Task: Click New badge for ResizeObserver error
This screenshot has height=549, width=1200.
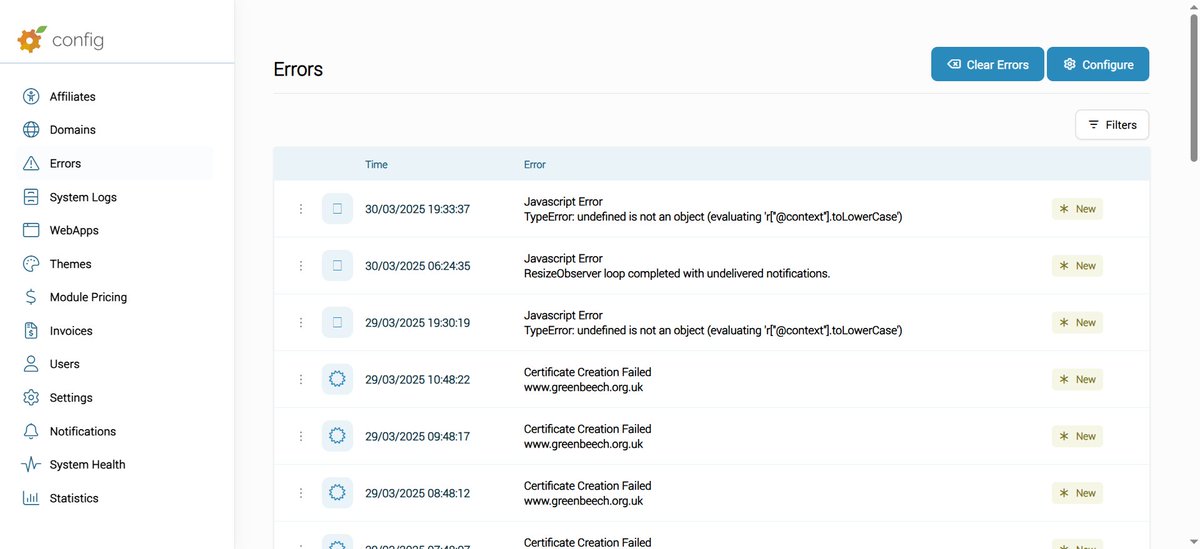Action: click(1077, 266)
